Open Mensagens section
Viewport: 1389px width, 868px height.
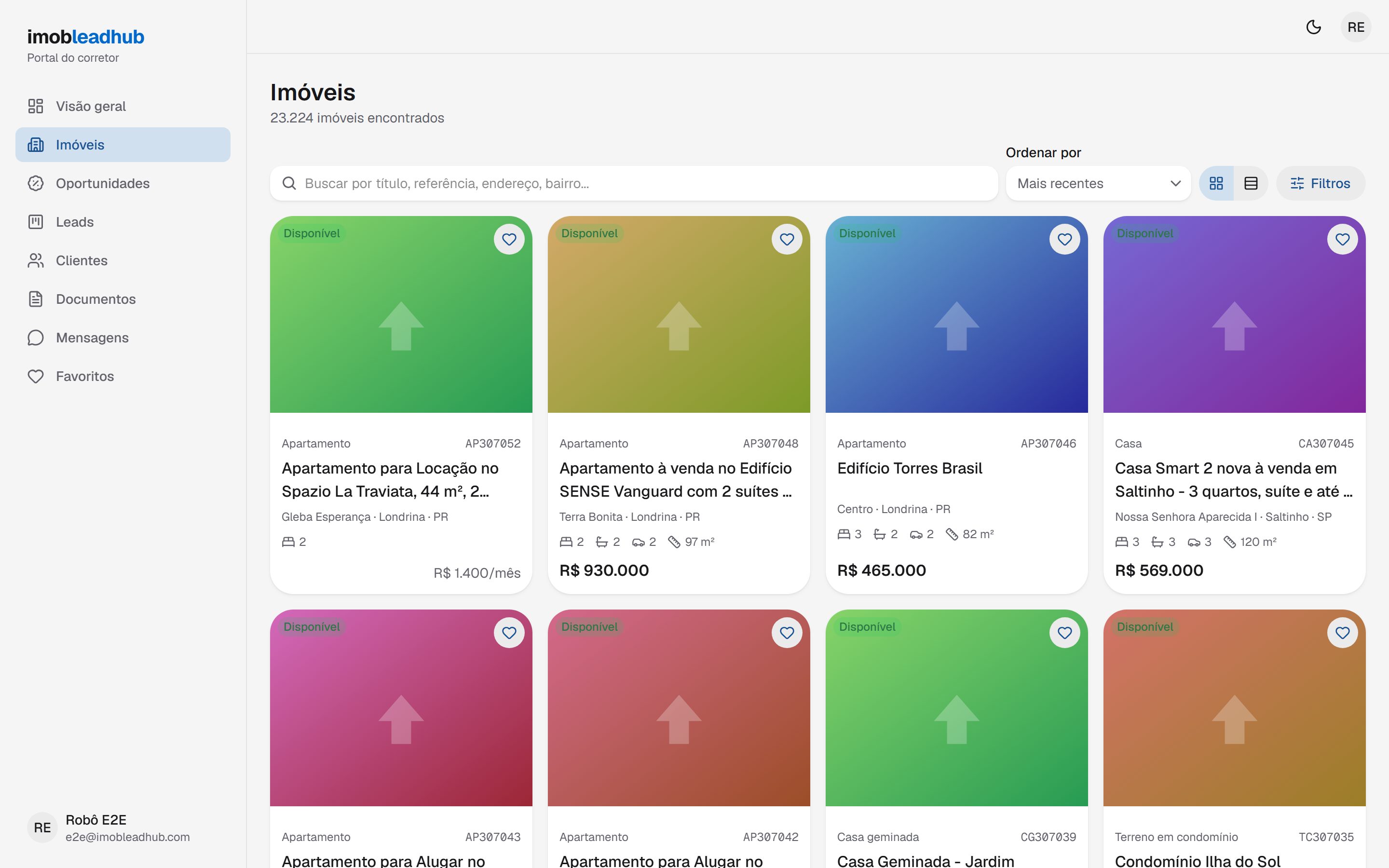coord(123,338)
